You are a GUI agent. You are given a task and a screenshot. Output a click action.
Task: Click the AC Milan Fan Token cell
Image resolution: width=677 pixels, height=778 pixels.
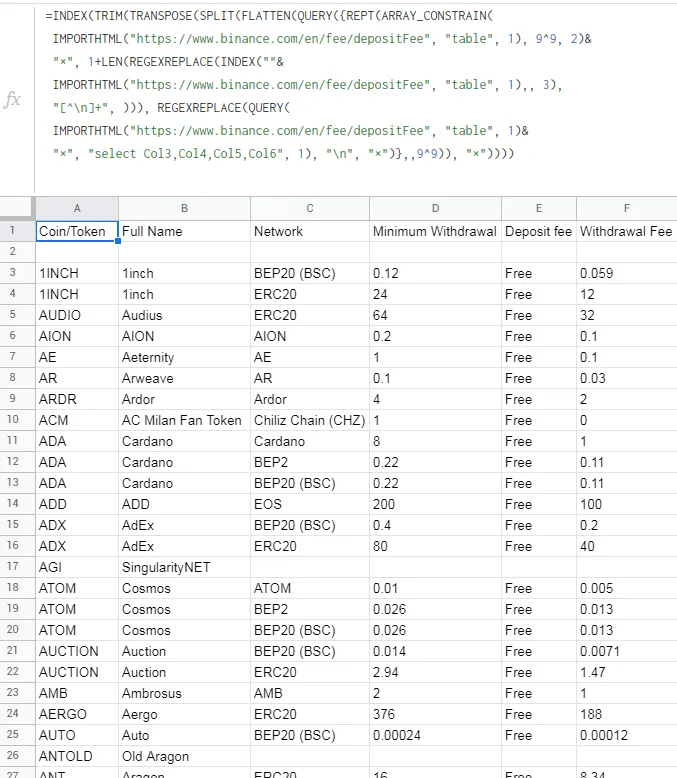(x=181, y=421)
